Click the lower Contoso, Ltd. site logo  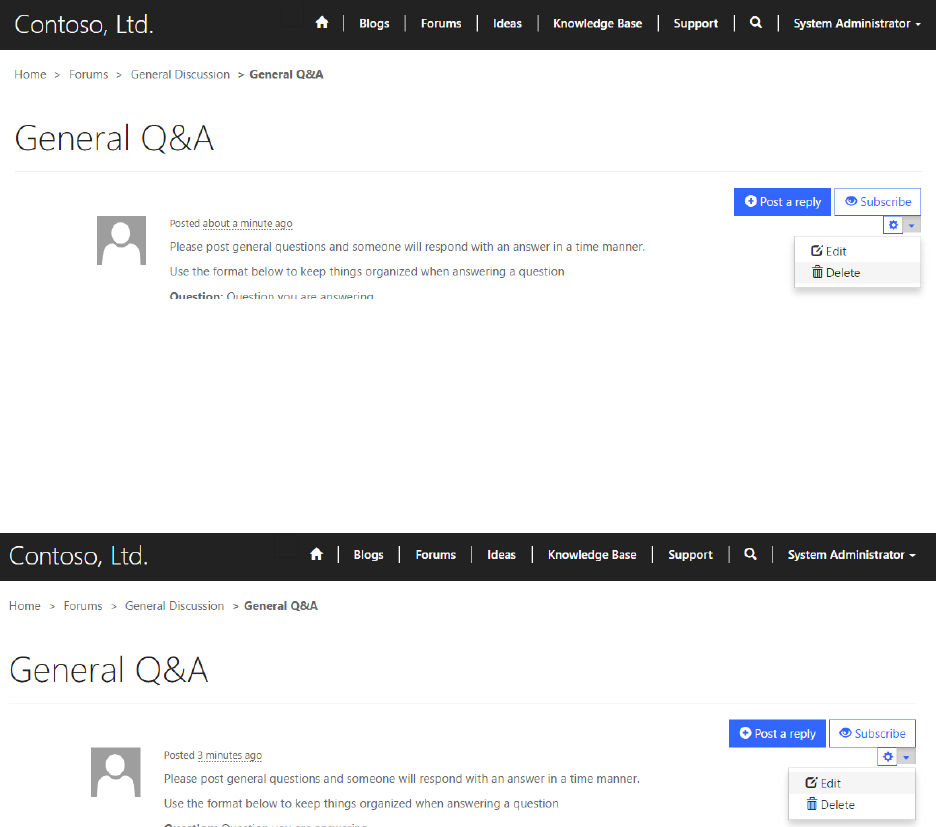pos(78,556)
